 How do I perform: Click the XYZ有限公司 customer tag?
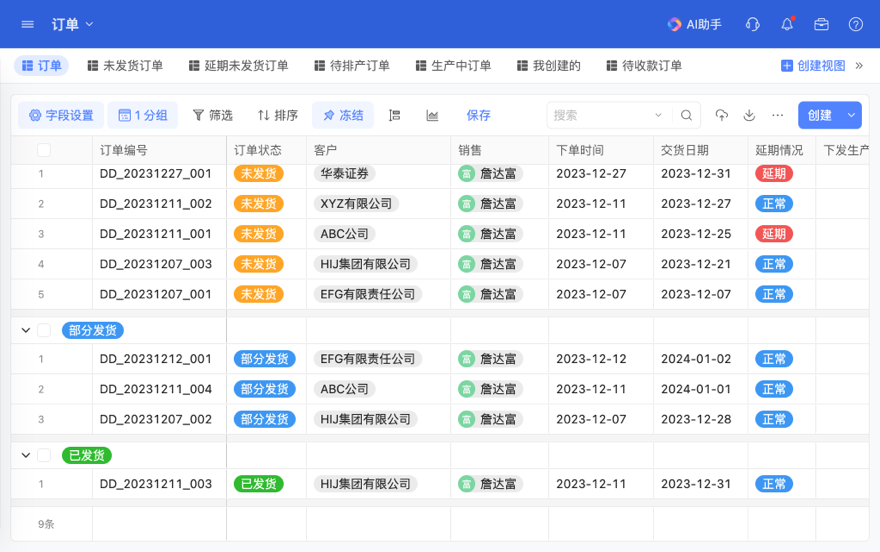tap(356, 204)
